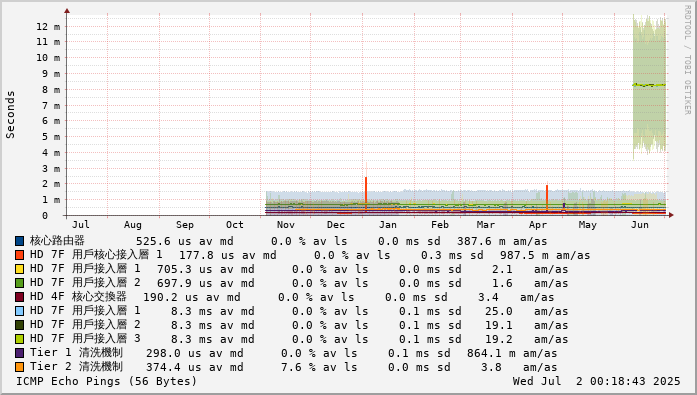This screenshot has height=395, width=697.
Task: Click the Wed Jul 2 00:18:43 2025 timestamp
Action: (596, 381)
